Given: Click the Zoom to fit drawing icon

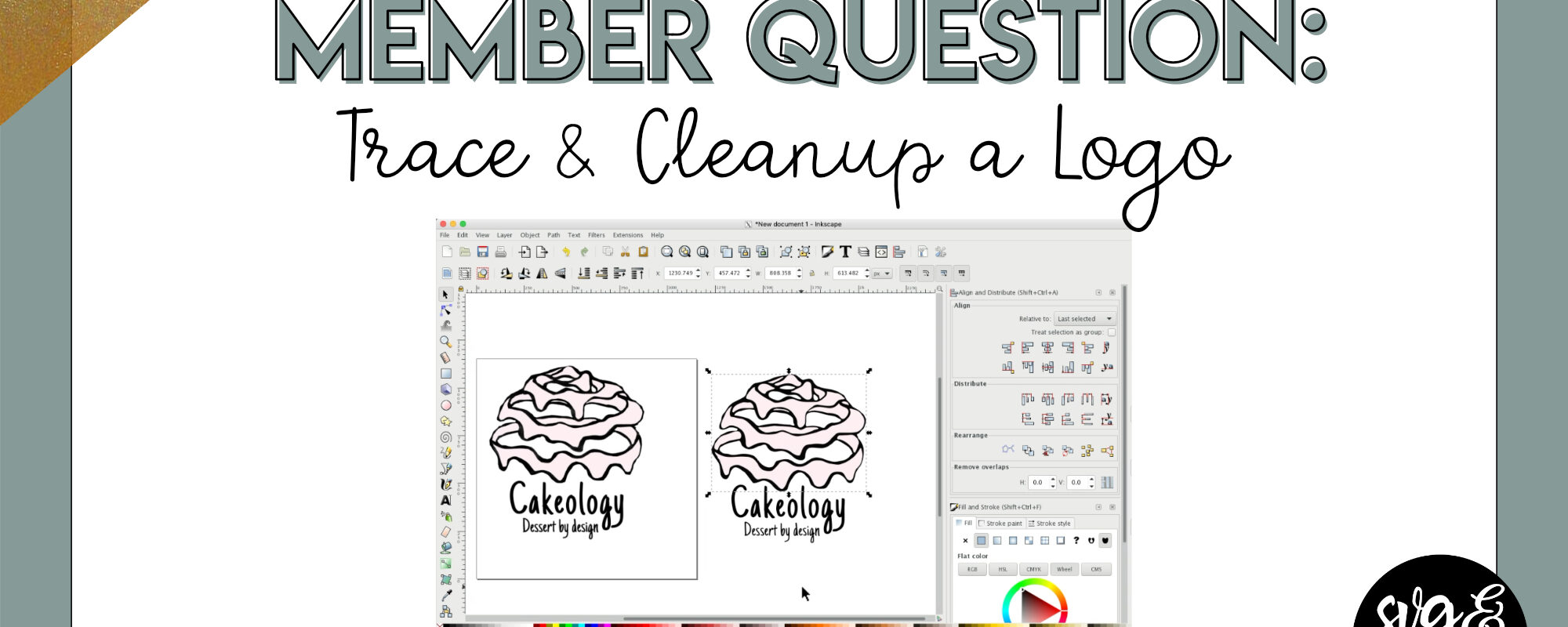Looking at the screenshot, I should 684,252.
